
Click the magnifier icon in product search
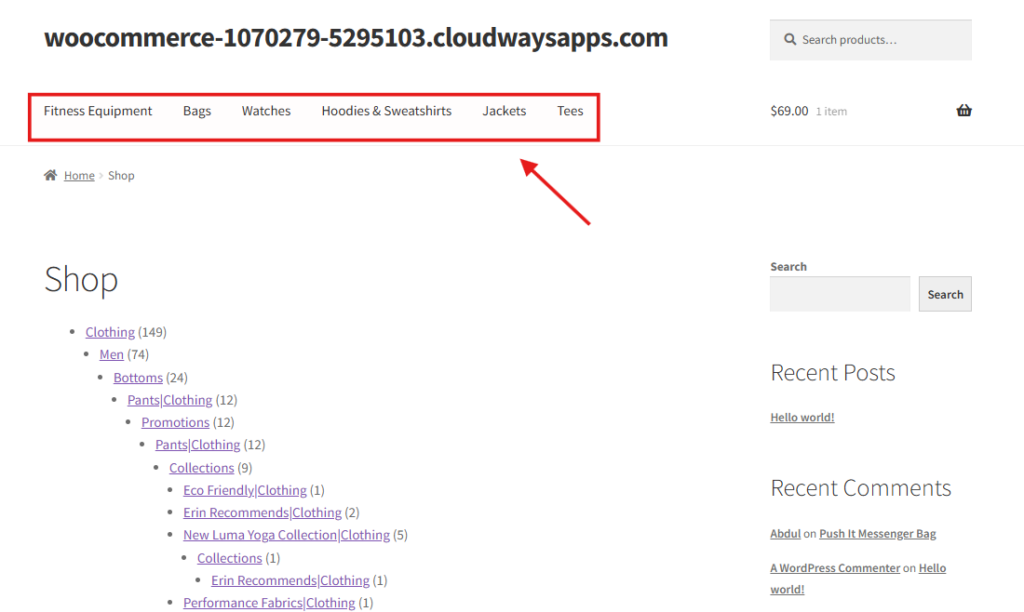coord(790,40)
